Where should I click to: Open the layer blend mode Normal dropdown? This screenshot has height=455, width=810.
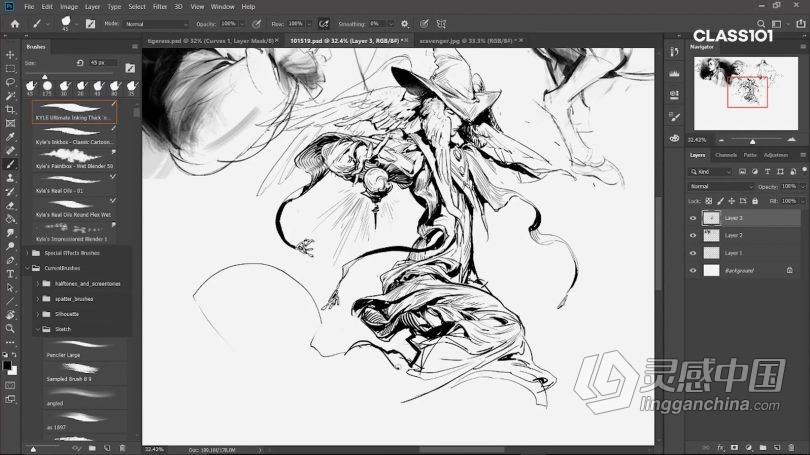(721, 186)
